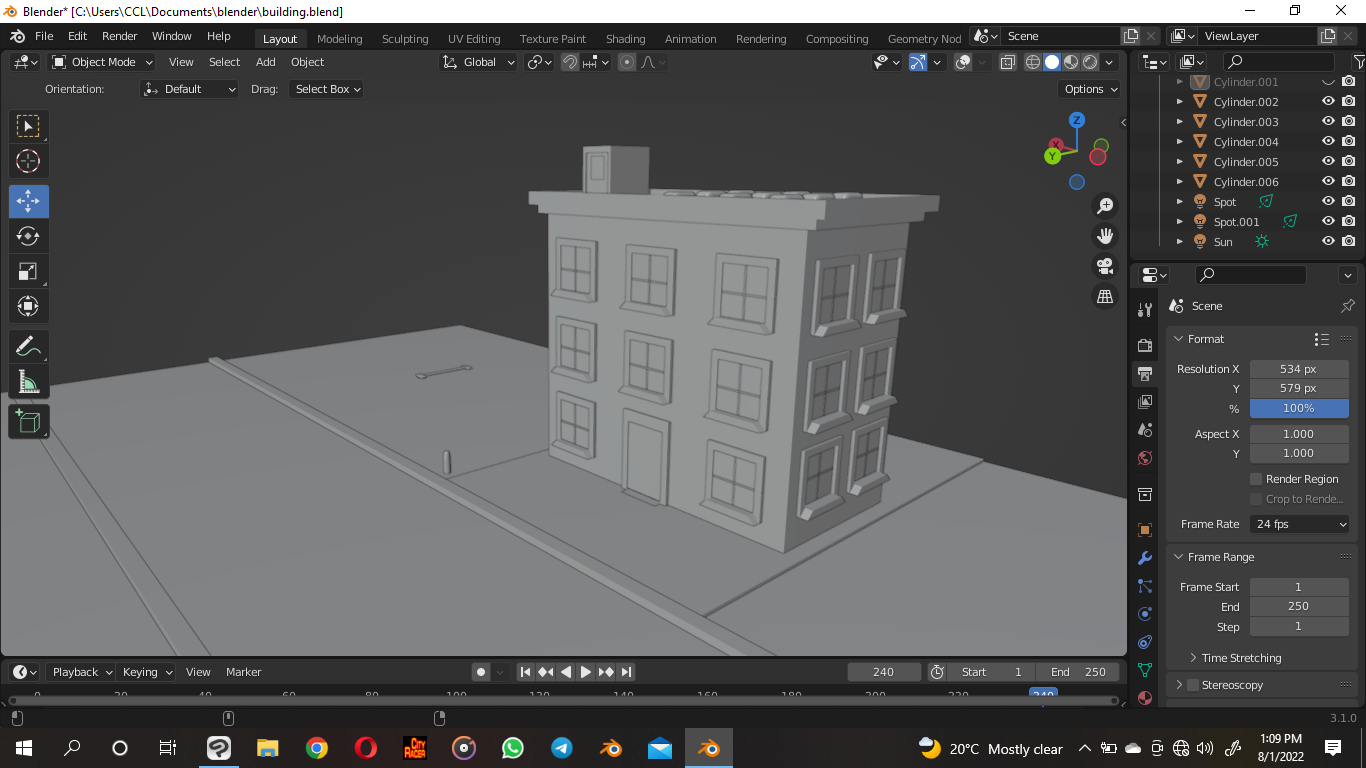Switch to the Shading workspace tab
This screenshot has width=1366, height=768.
625,39
